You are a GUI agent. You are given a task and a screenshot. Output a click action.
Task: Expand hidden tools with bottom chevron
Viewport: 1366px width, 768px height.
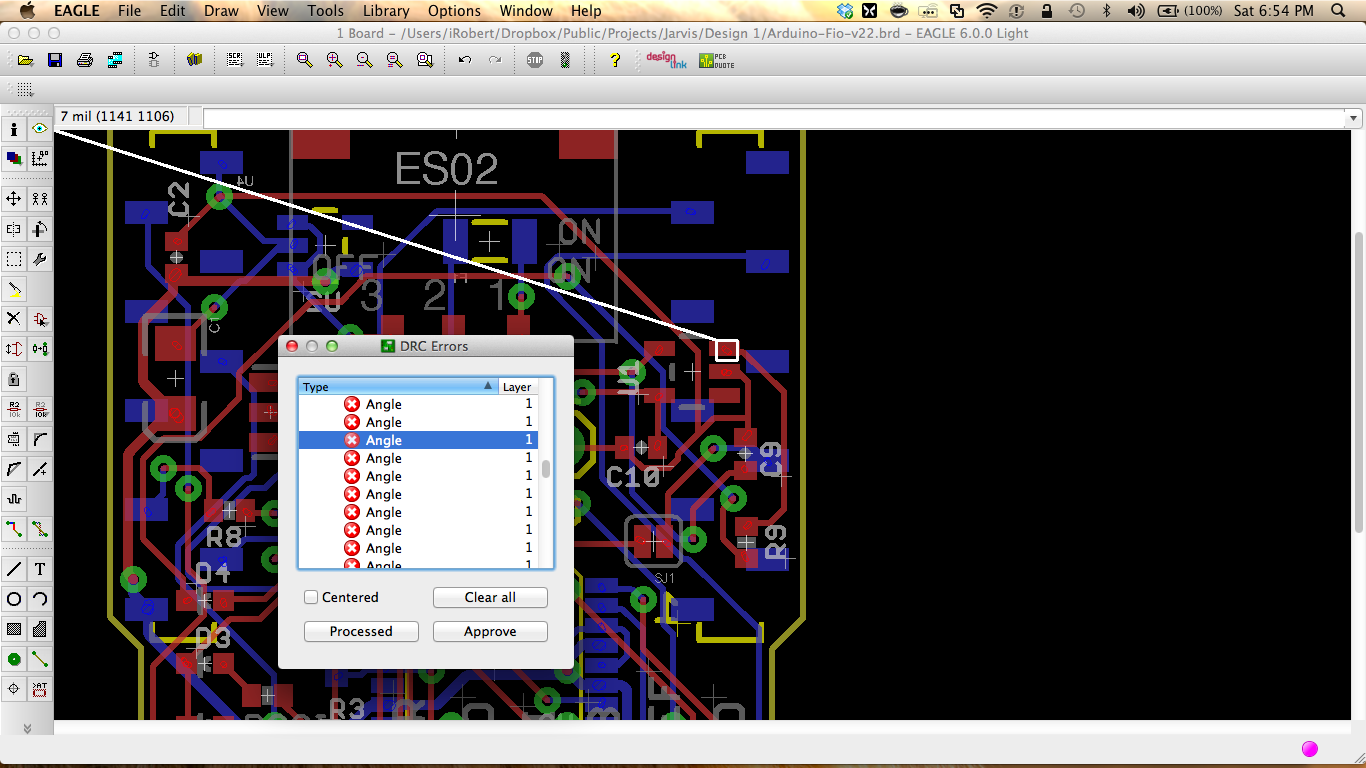[27, 727]
